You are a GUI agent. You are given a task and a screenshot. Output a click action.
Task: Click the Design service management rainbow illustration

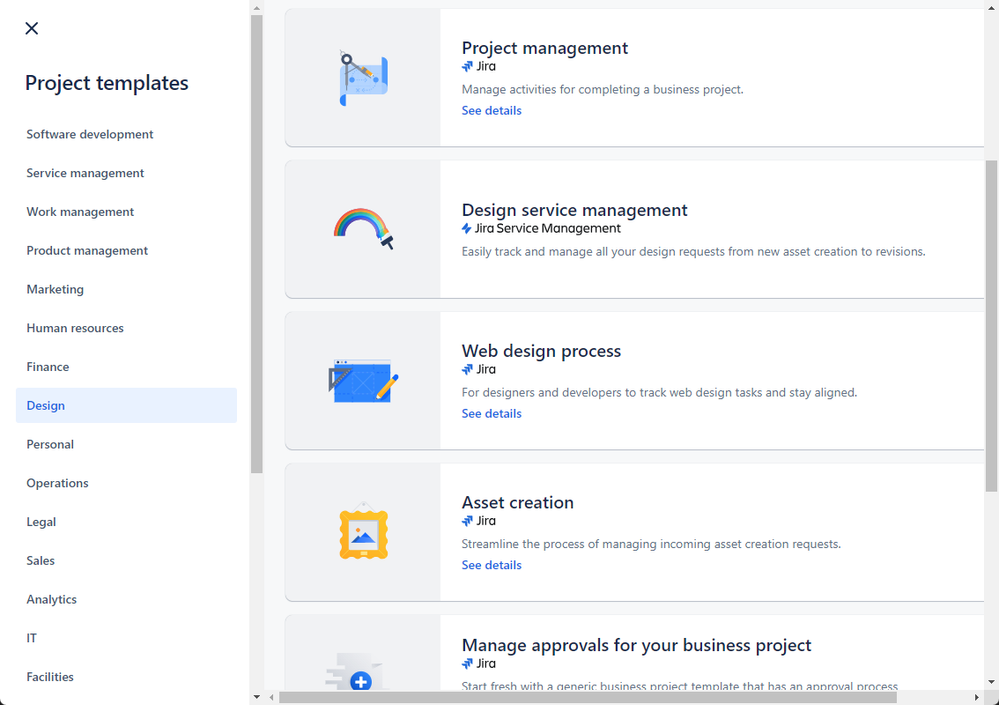363,229
